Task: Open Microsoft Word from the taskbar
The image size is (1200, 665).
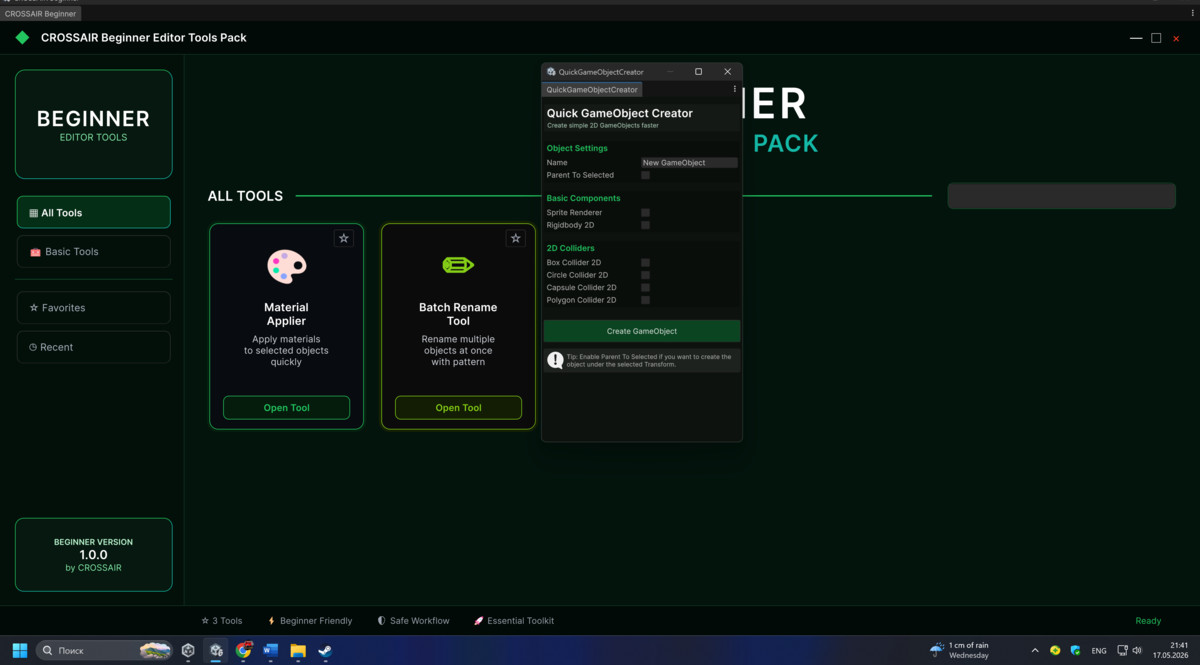Action: tap(270, 650)
